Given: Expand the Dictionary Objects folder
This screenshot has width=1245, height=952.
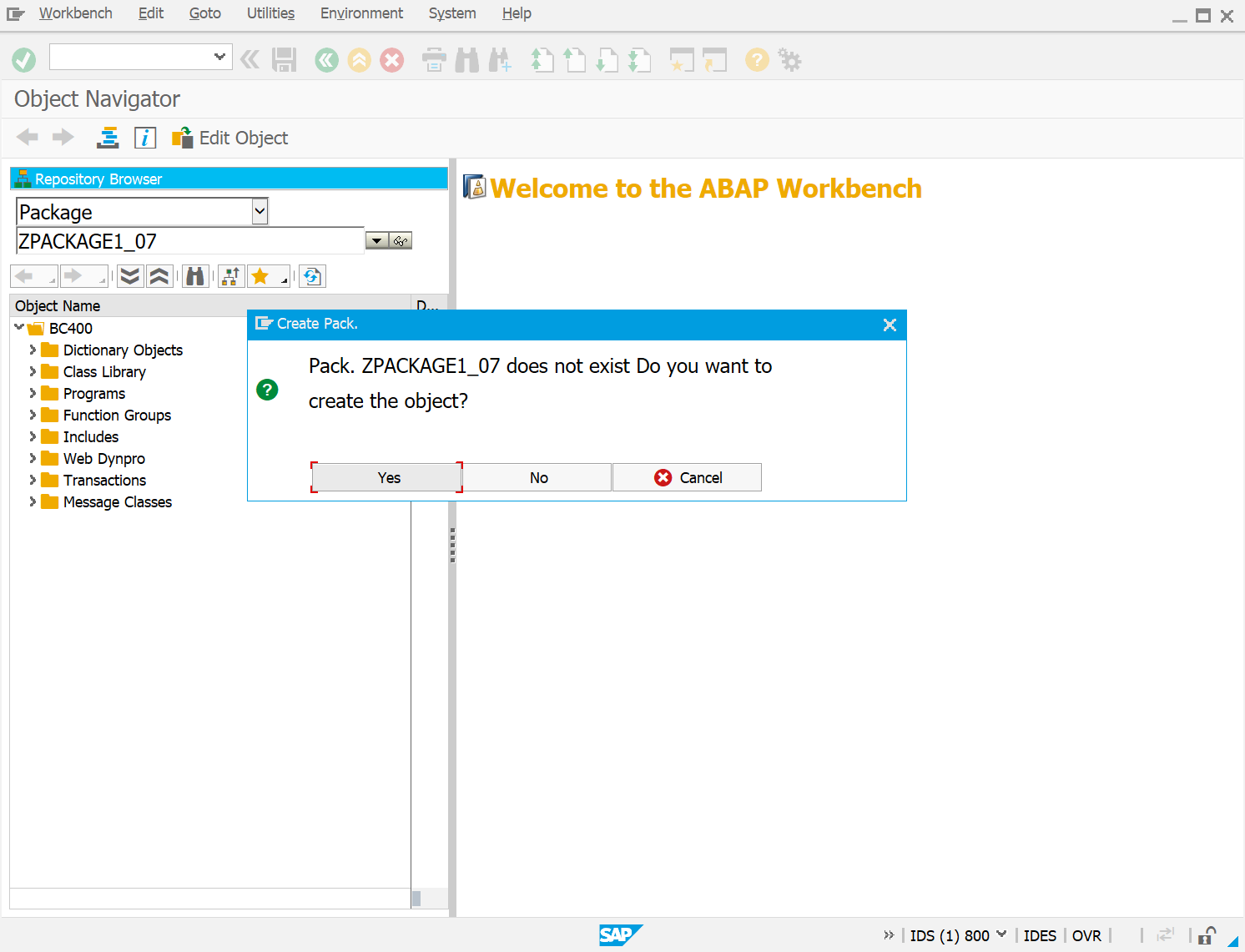Looking at the screenshot, I should (33, 350).
